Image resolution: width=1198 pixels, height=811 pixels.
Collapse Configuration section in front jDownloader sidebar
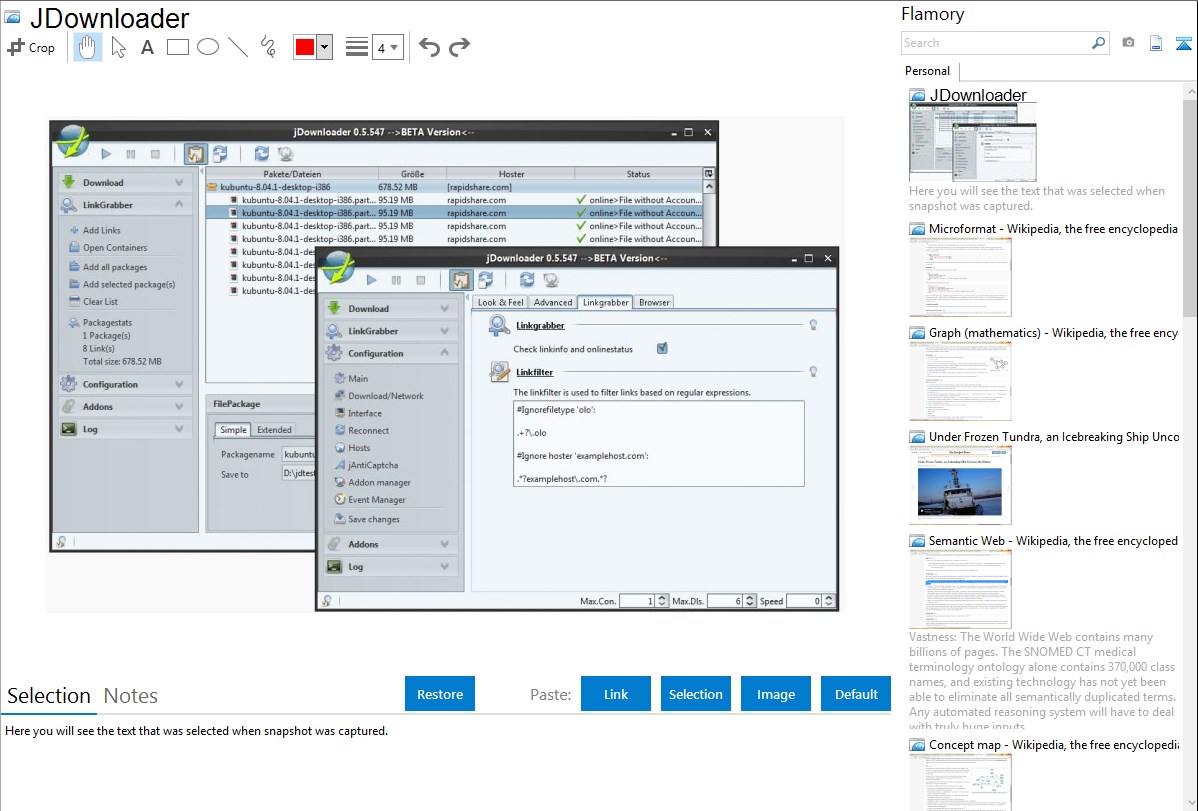pyautogui.click(x=390, y=353)
